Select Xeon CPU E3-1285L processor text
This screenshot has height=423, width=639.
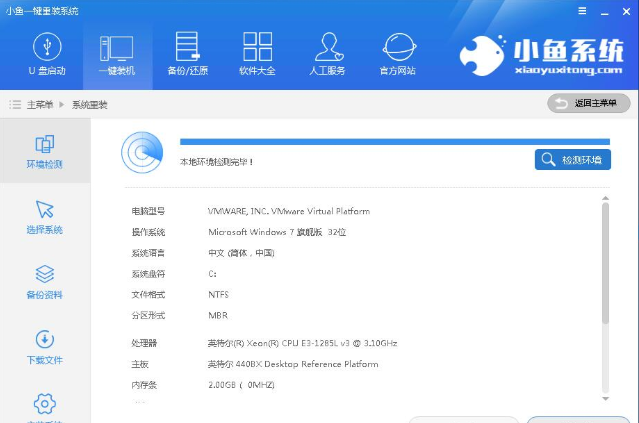tap(302, 343)
